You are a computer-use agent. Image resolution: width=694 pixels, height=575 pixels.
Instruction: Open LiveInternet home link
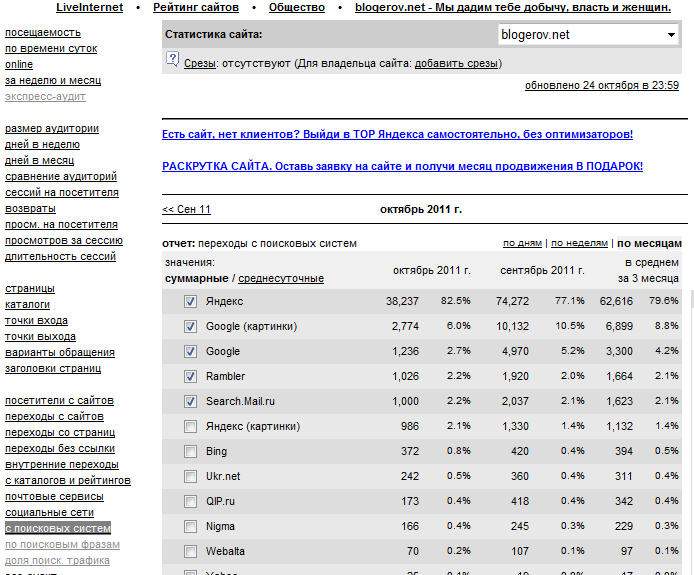(89, 8)
